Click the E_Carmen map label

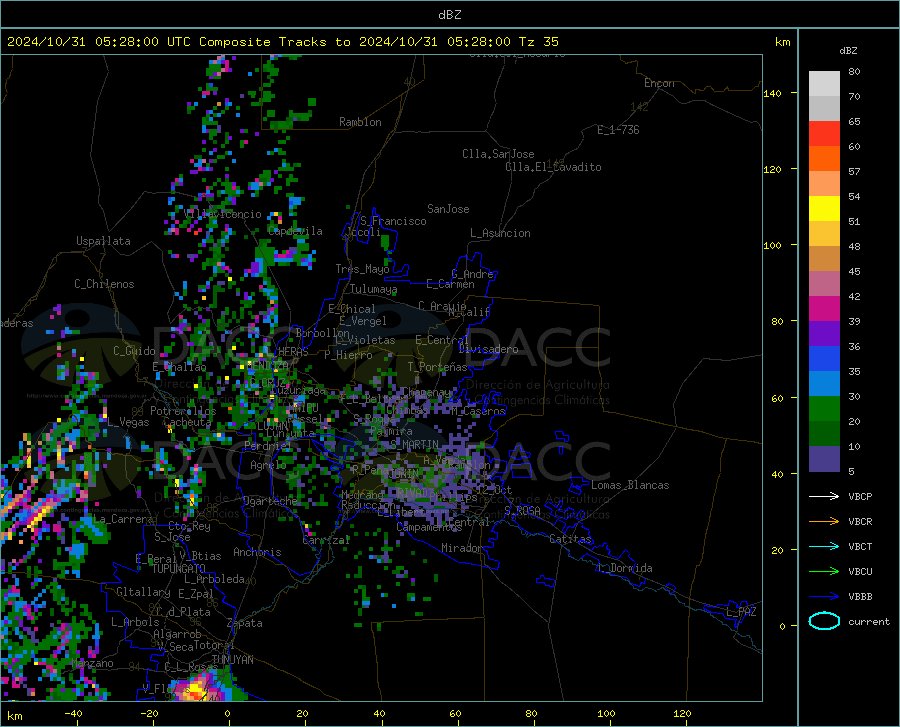point(450,284)
